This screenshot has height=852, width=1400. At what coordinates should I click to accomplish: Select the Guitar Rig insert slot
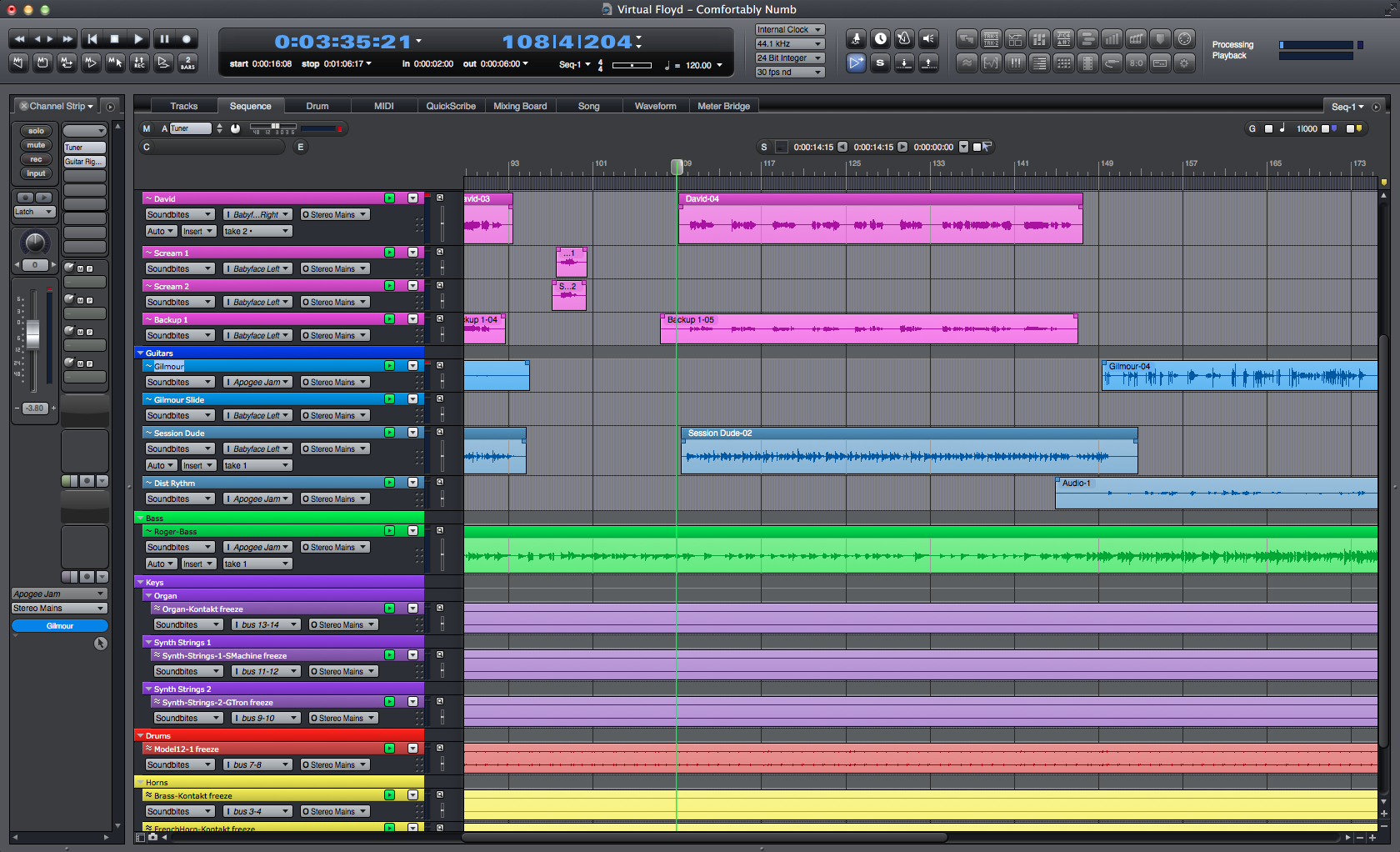pos(84,162)
